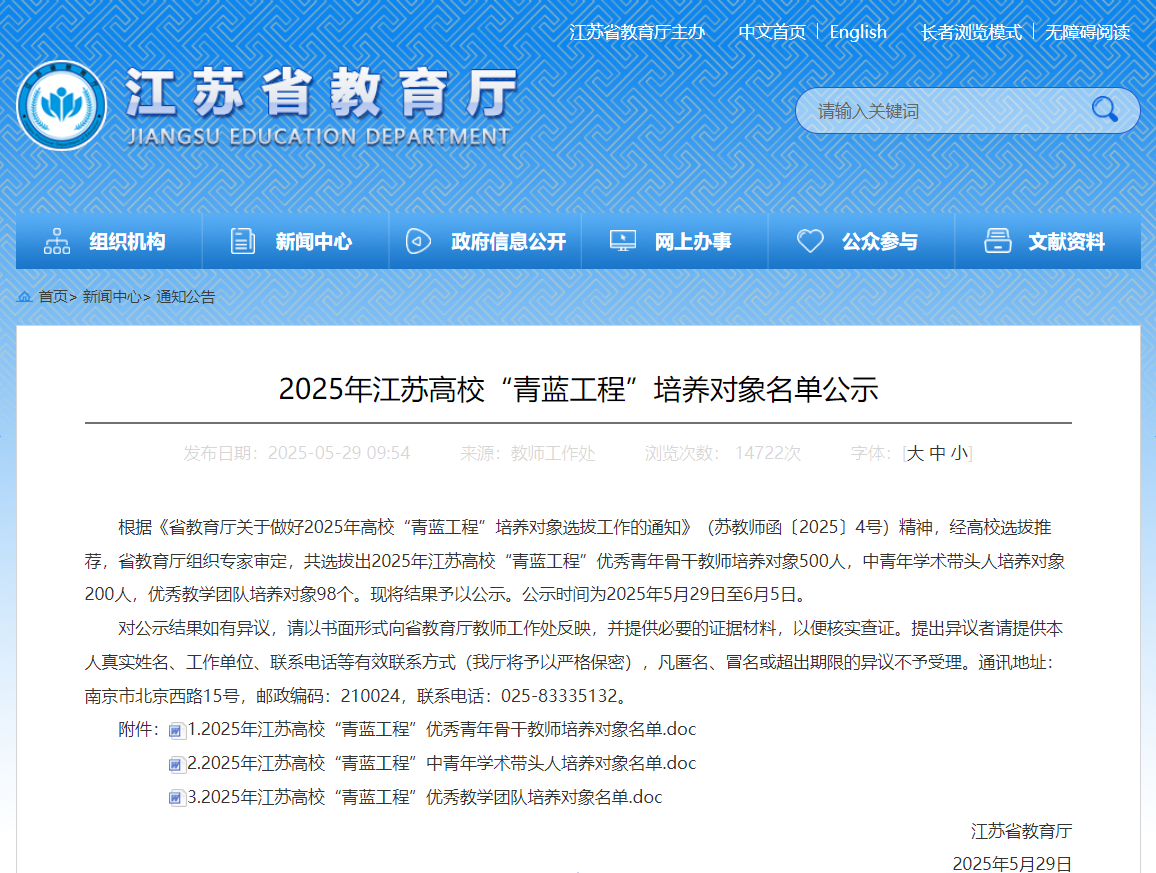Click 首页 in the breadcrumb
1156x873 pixels.
pos(53,297)
